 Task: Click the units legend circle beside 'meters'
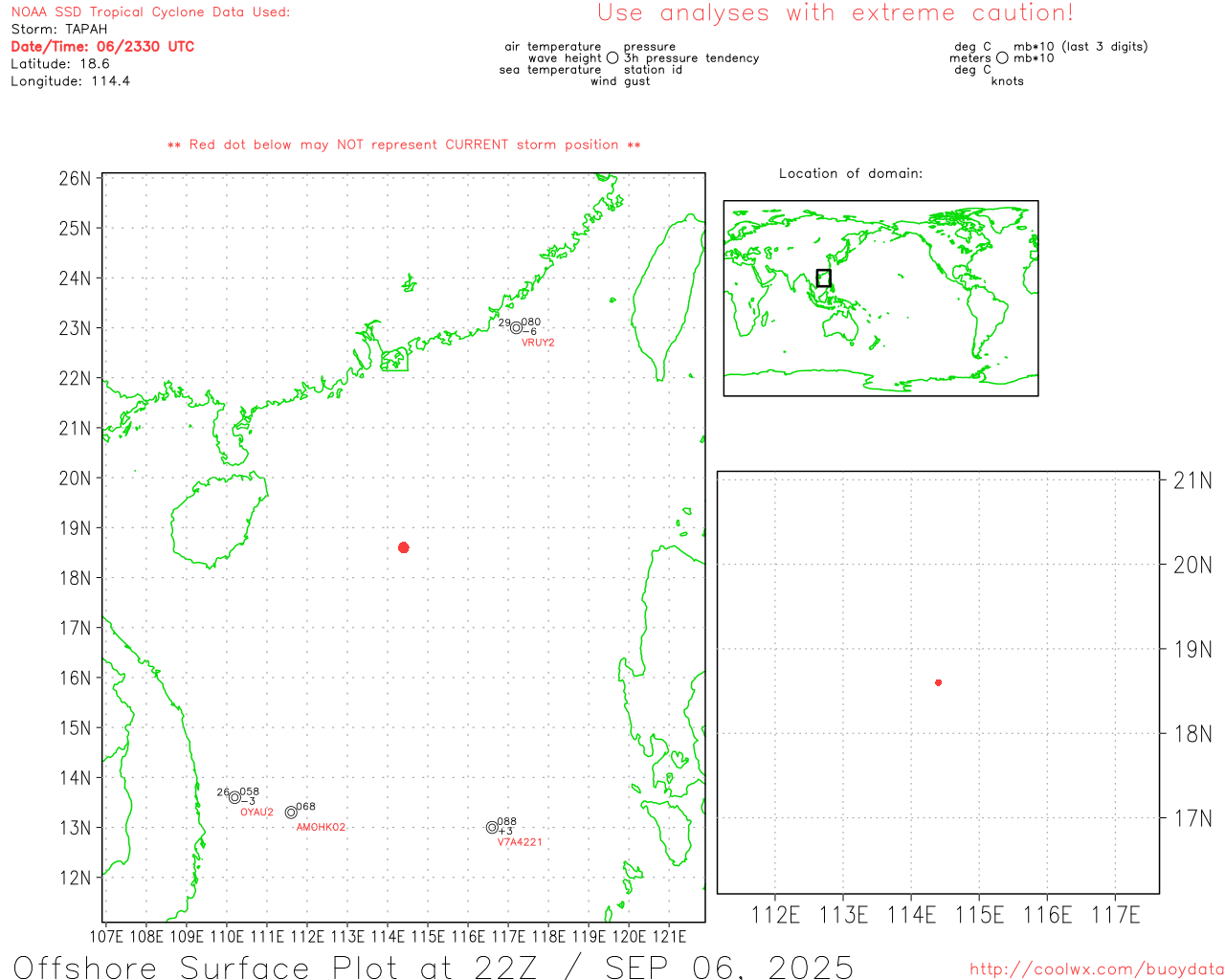pyautogui.click(x=1002, y=58)
